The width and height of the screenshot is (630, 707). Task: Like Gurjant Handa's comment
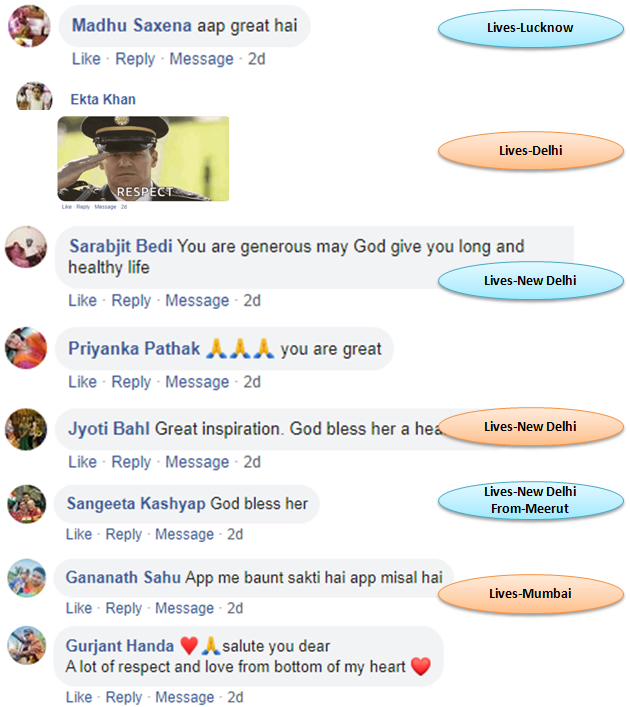(x=79, y=697)
